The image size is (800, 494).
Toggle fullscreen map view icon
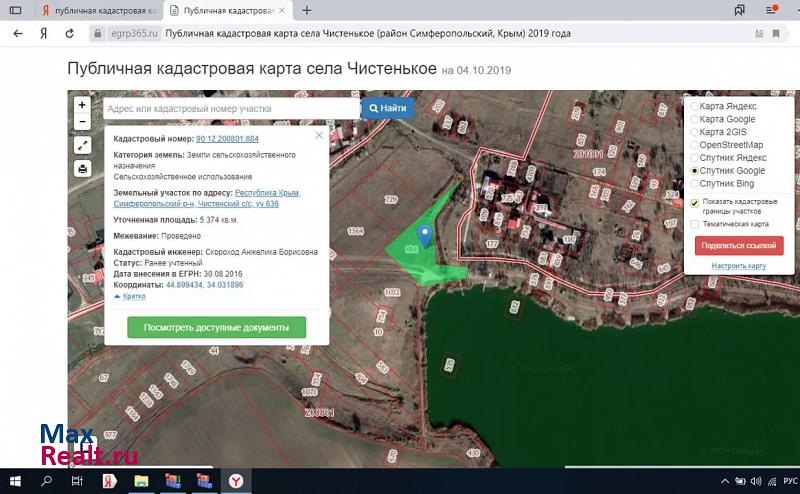pyautogui.click(x=82, y=145)
